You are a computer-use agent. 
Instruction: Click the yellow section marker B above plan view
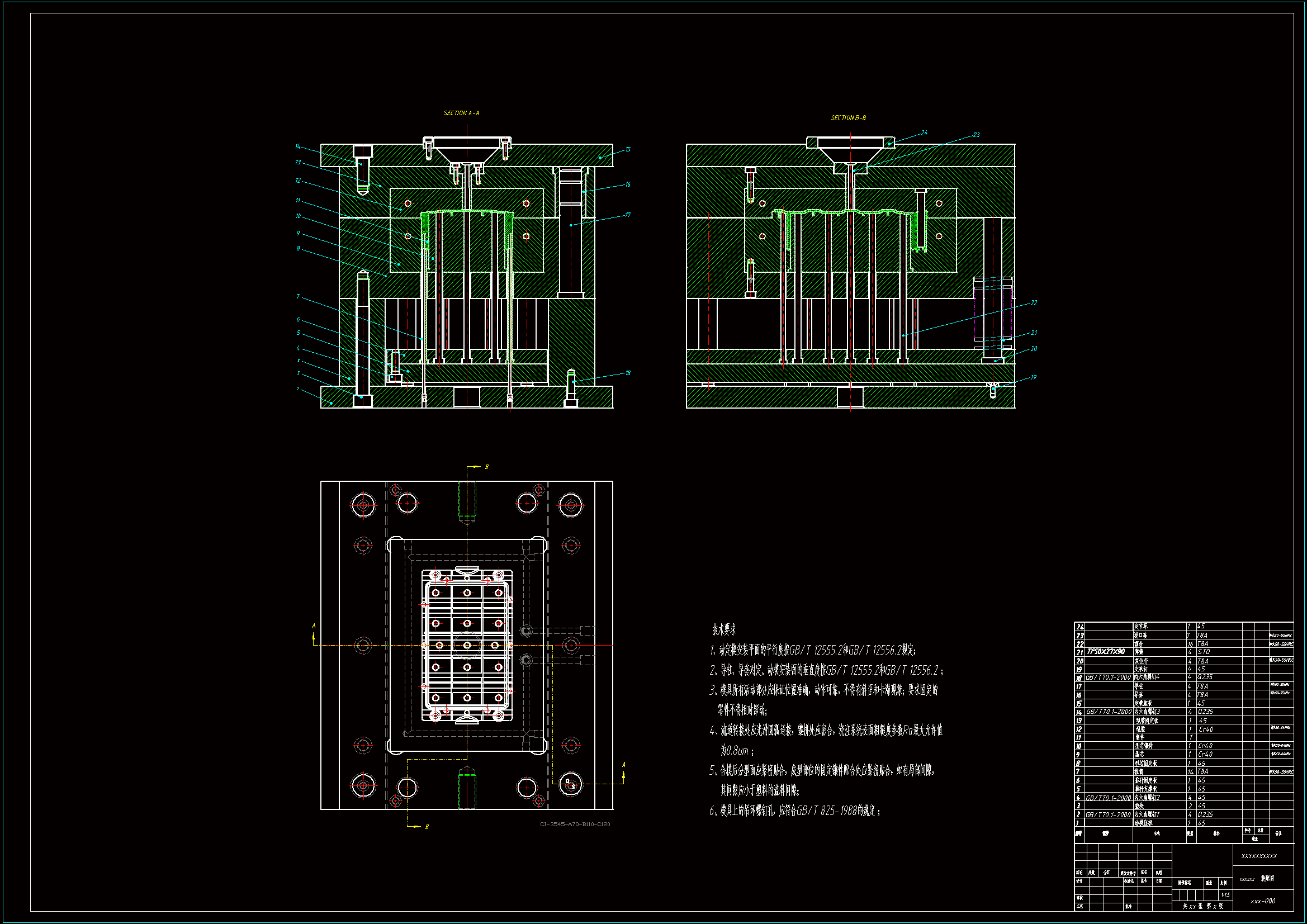click(486, 467)
